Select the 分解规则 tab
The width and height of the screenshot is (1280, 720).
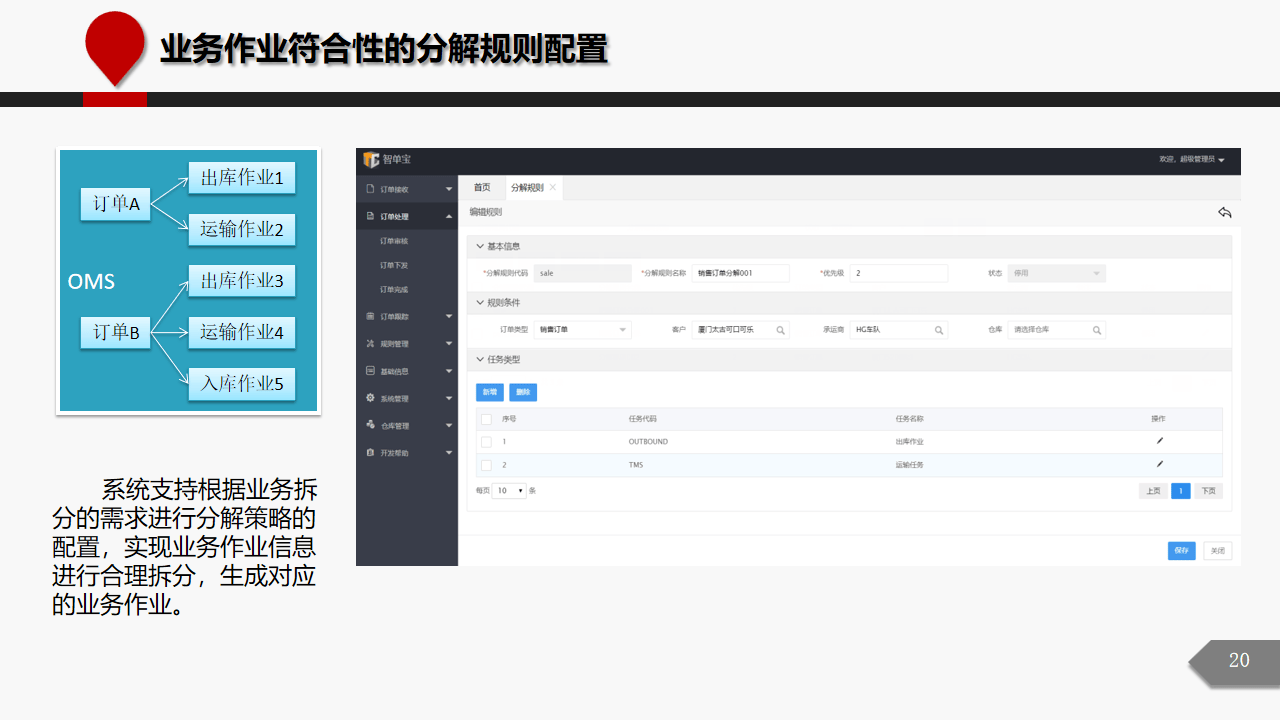527,187
